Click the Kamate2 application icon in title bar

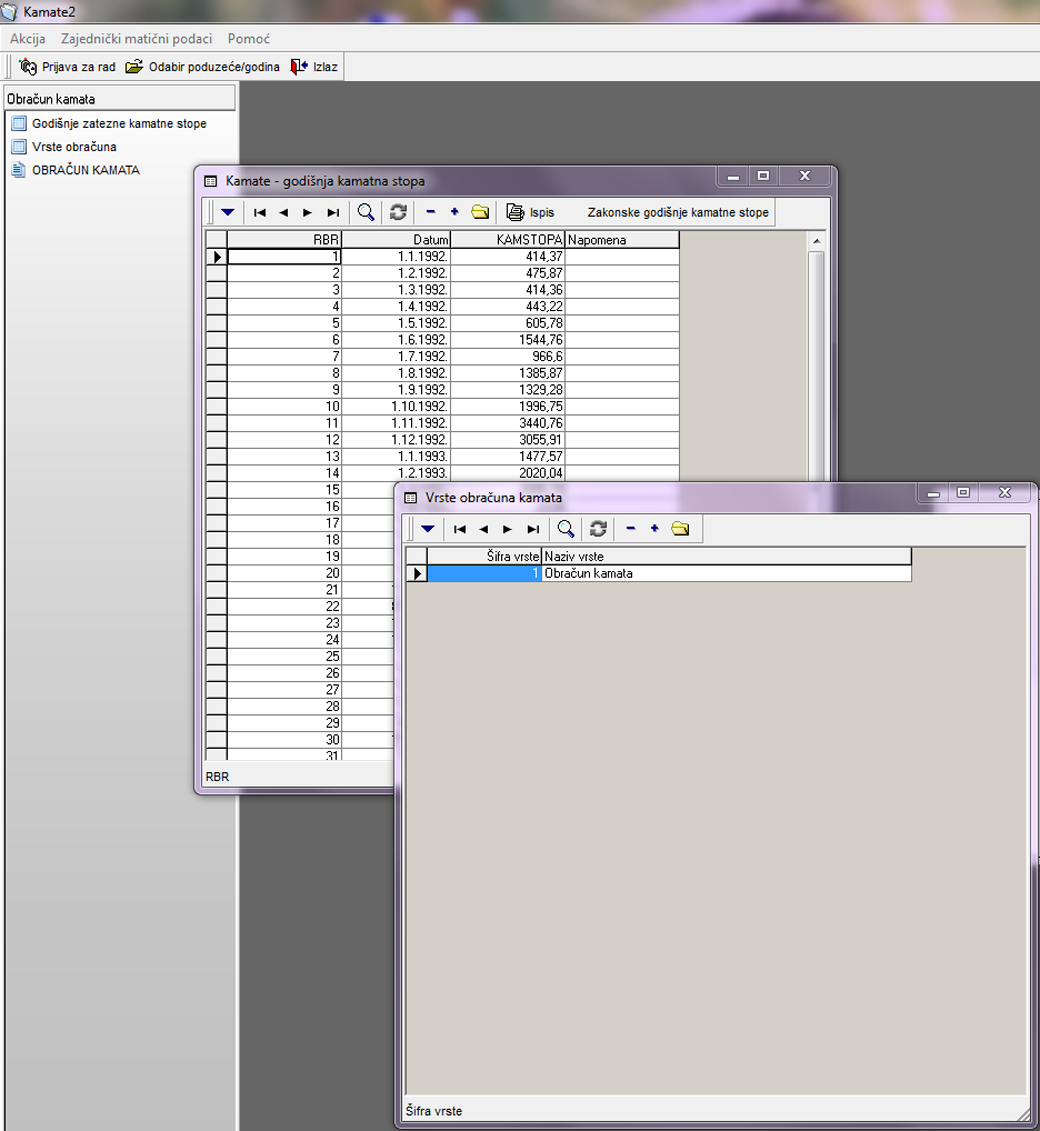pos(9,12)
